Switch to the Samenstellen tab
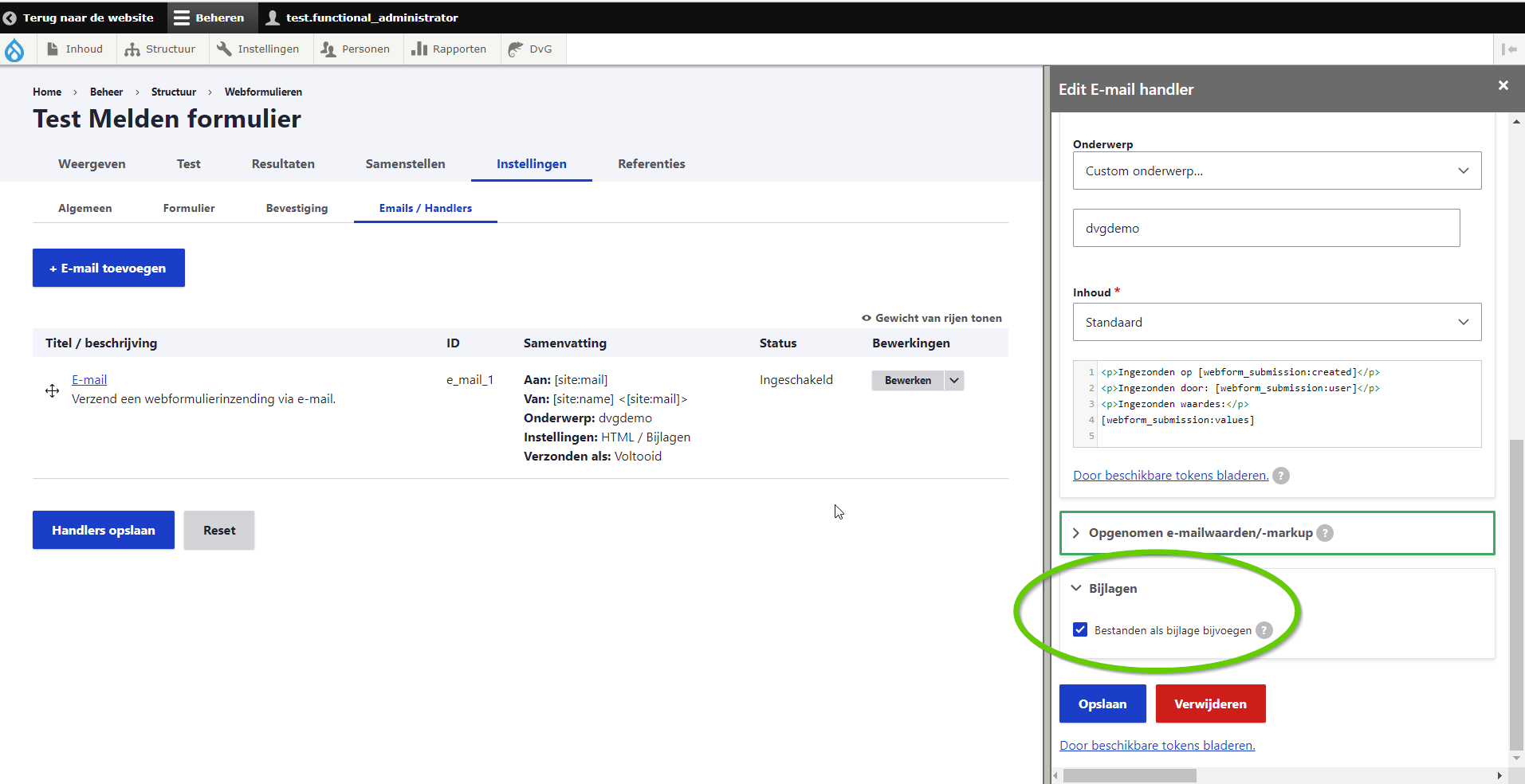Image resolution: width=1525 pixels, height=784 pixels. 405,164
